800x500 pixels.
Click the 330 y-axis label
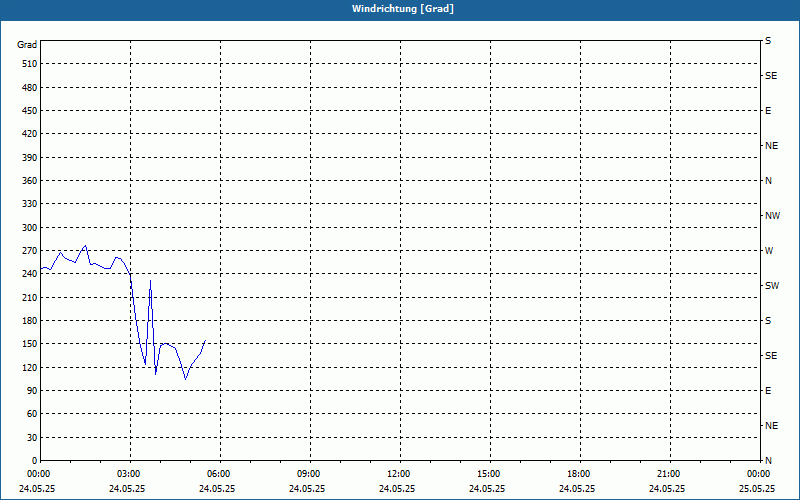(x=30, y=204)
